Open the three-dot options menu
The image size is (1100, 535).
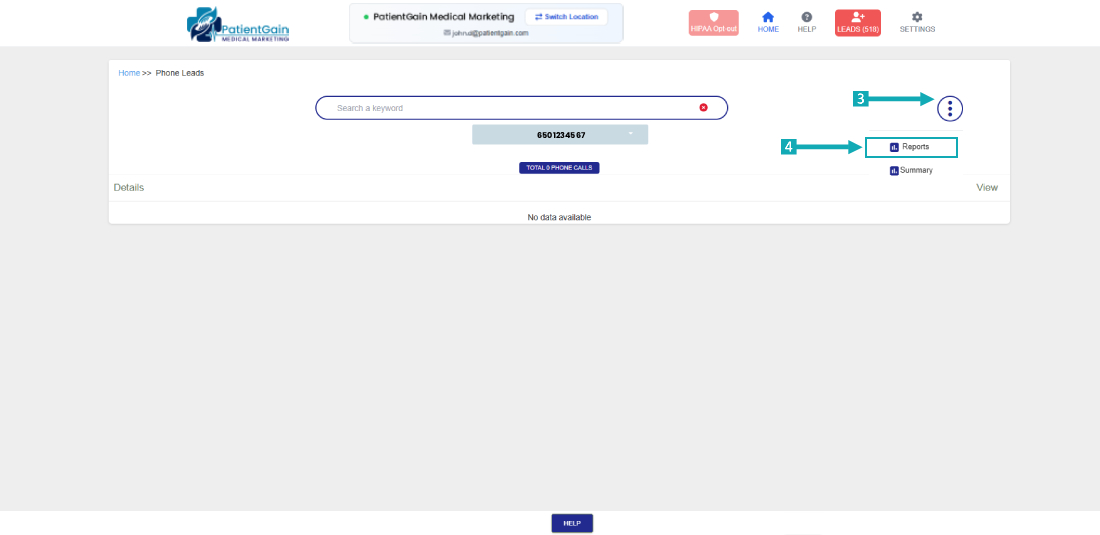pyautogui.click(x=950, y=108)
